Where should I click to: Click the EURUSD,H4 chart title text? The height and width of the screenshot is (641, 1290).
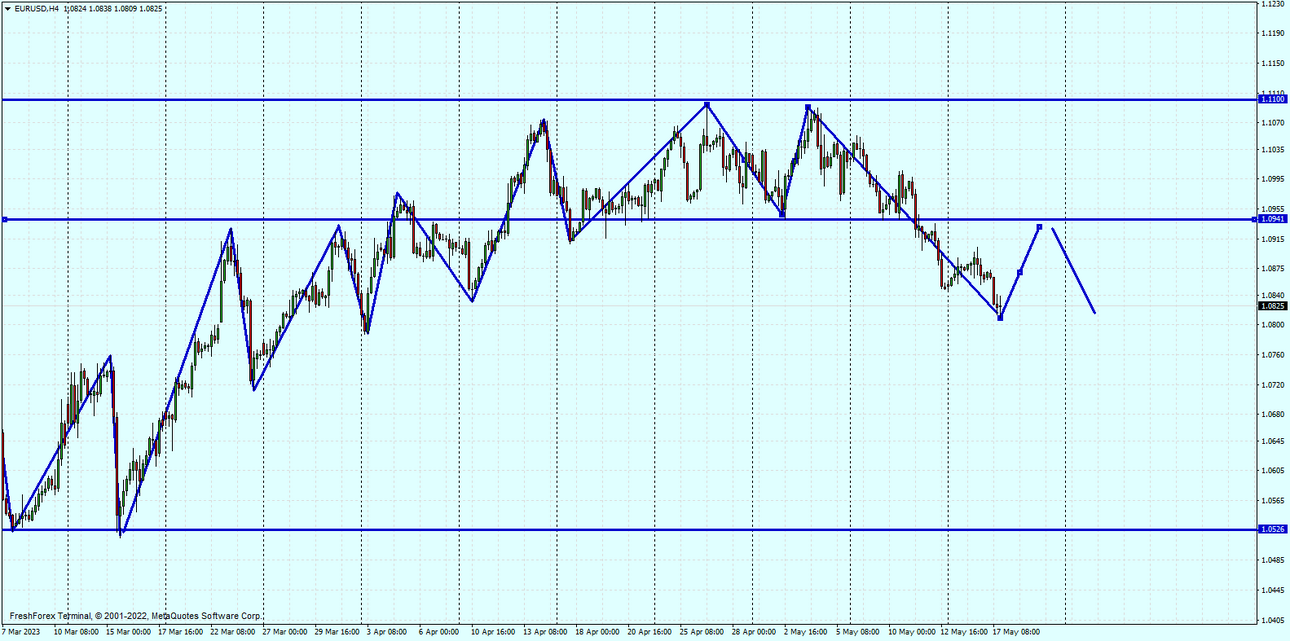pos(36,8)
